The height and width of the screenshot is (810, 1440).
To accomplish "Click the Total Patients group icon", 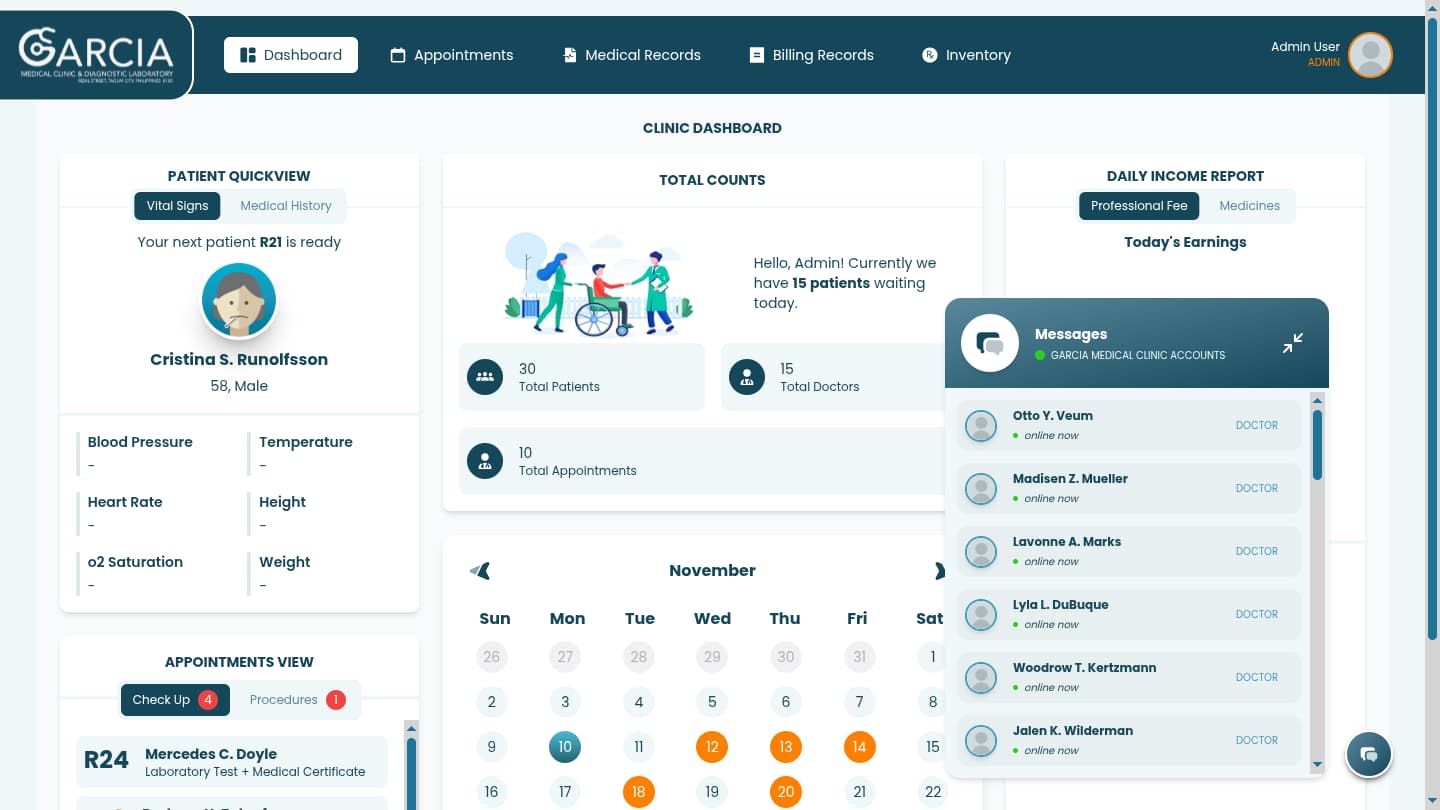I will click(x=485, y=377).
